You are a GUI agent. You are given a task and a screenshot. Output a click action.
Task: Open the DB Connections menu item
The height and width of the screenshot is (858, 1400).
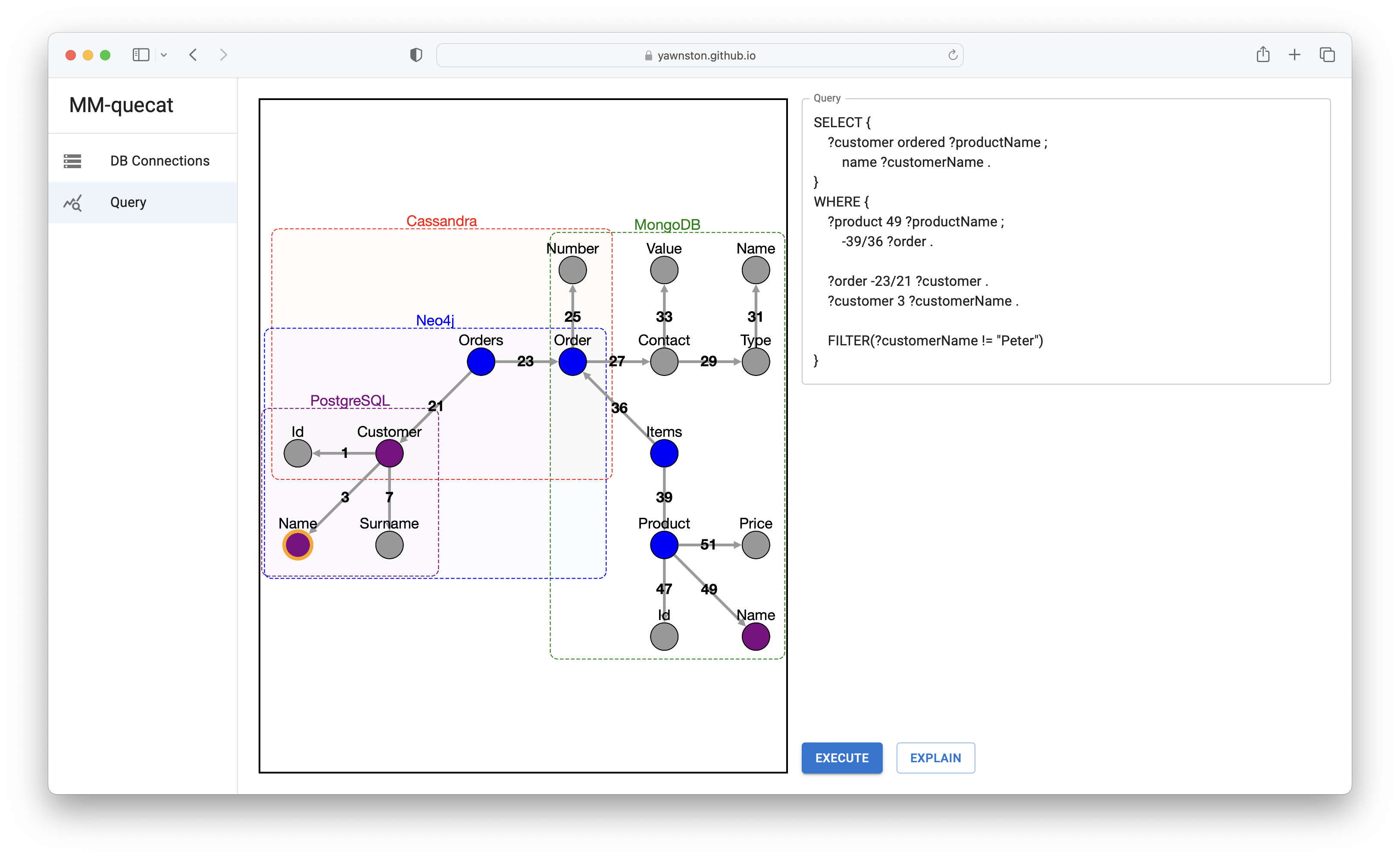(x=143, y=161)
